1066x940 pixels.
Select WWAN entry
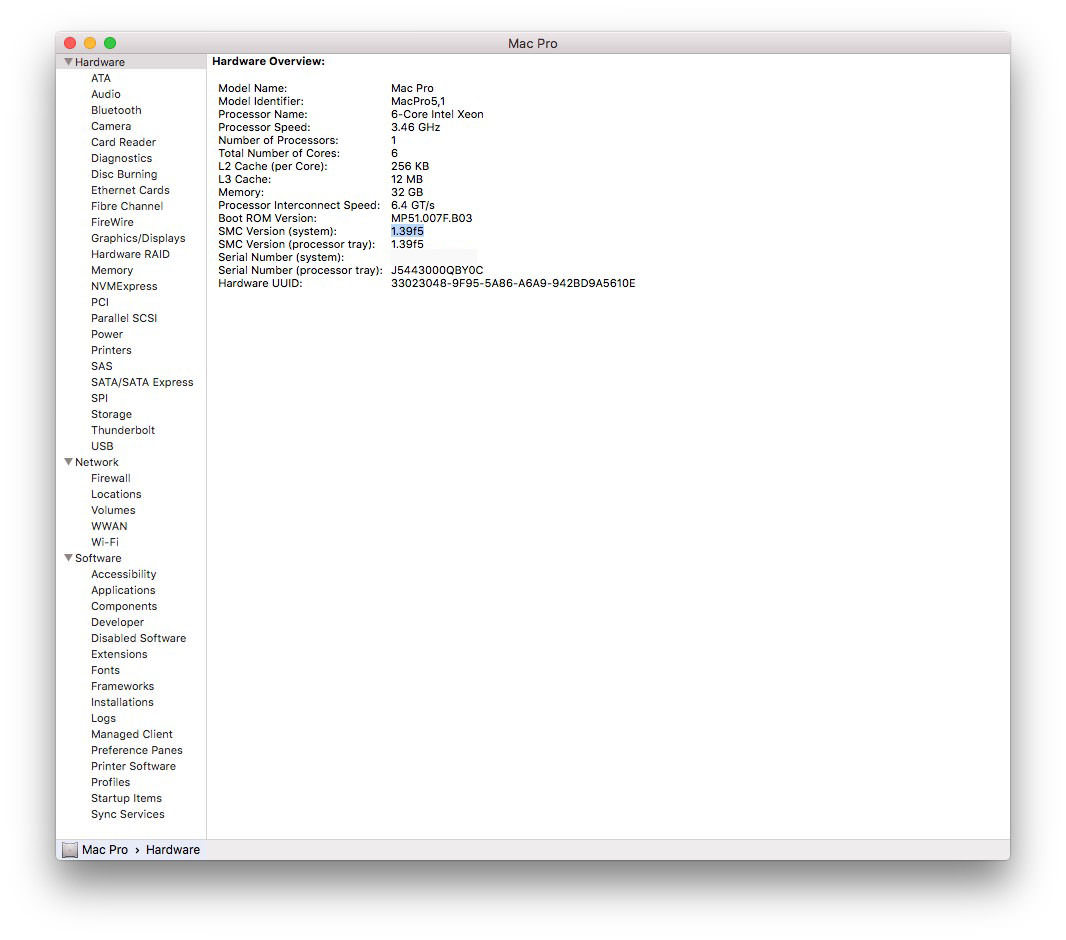109,526
